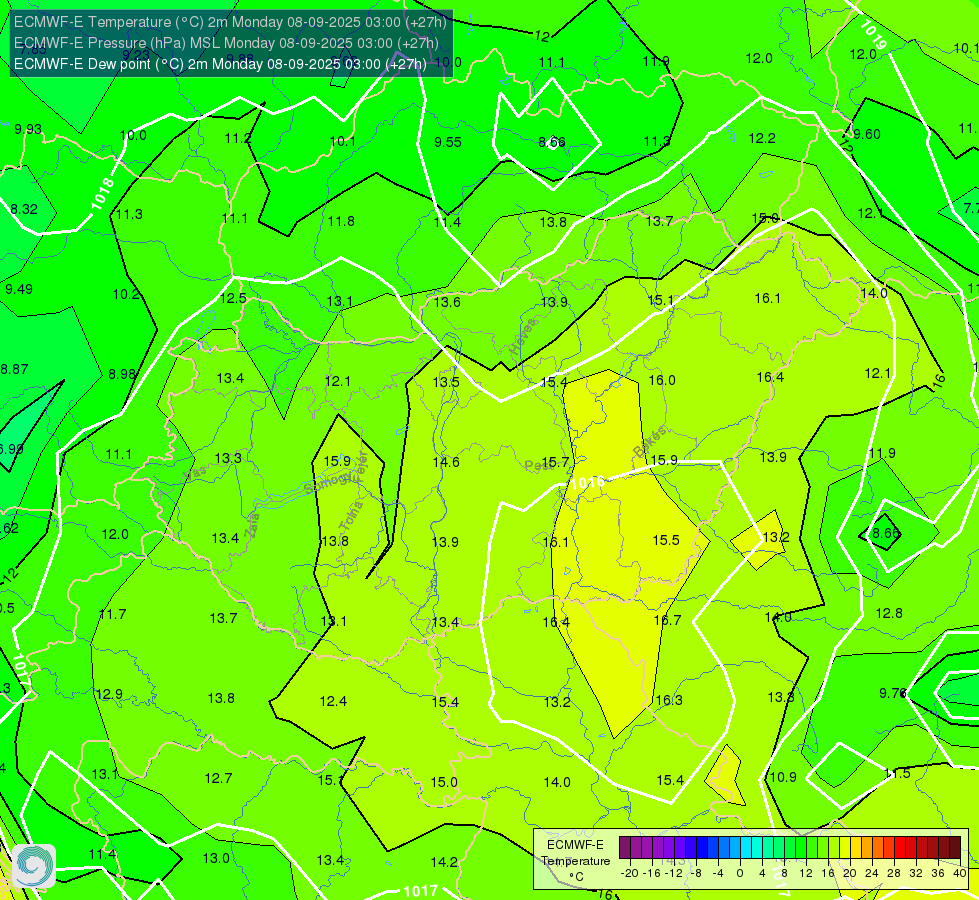
Task: Click the 9.93 temperature value
Action: [28, 129]
